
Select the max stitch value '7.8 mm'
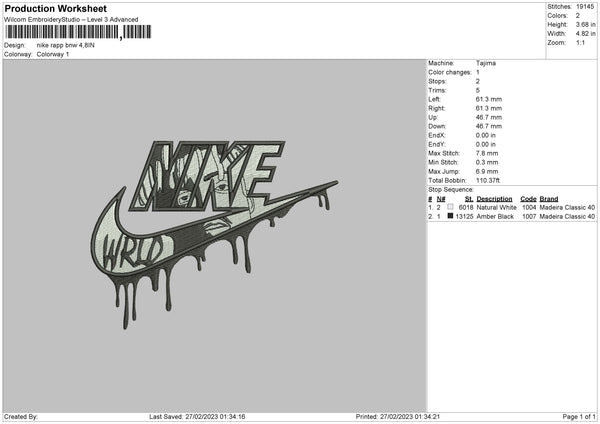pos(487,153)
